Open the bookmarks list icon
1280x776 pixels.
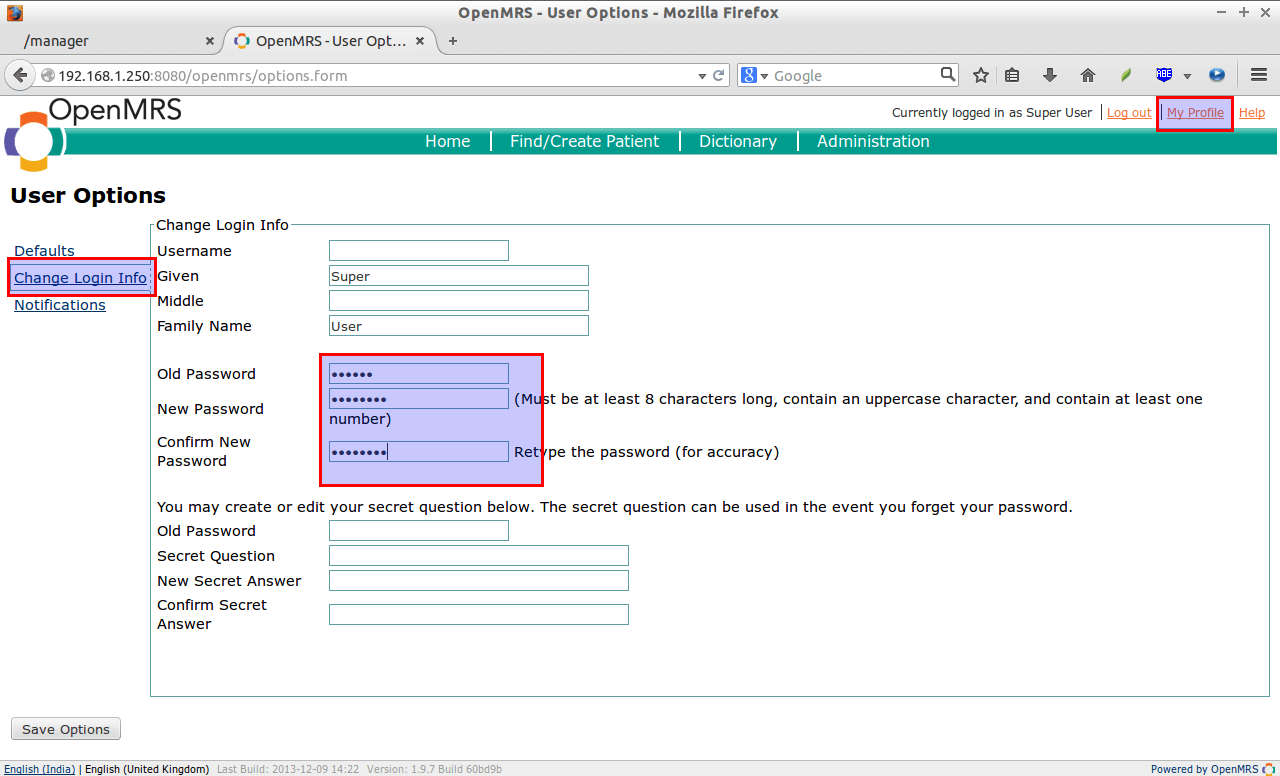pos(1012,75)
